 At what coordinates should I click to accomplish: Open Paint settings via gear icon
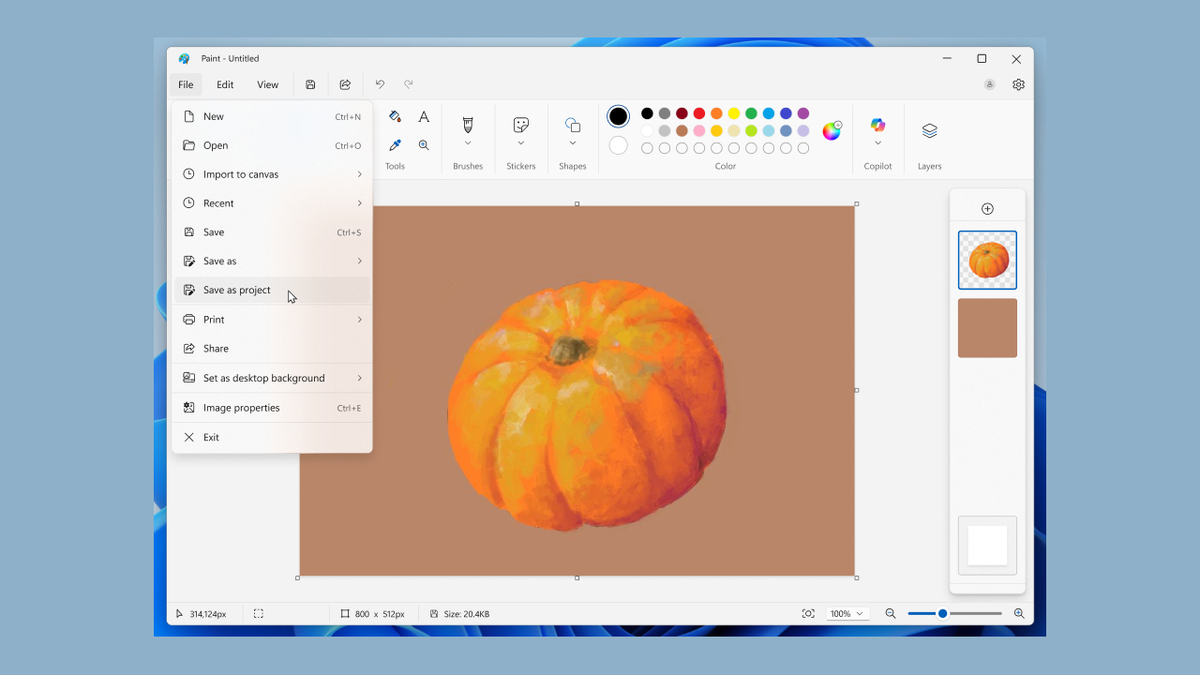click(1018, 85)
